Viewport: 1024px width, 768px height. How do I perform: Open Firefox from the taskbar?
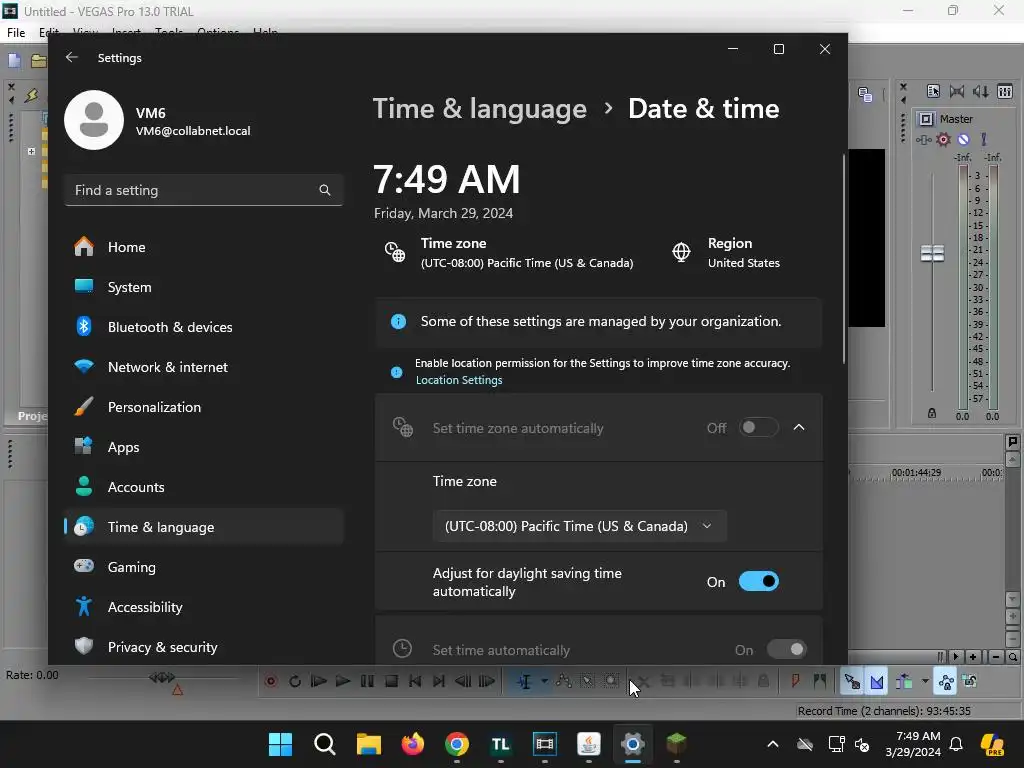coord(413,744)
